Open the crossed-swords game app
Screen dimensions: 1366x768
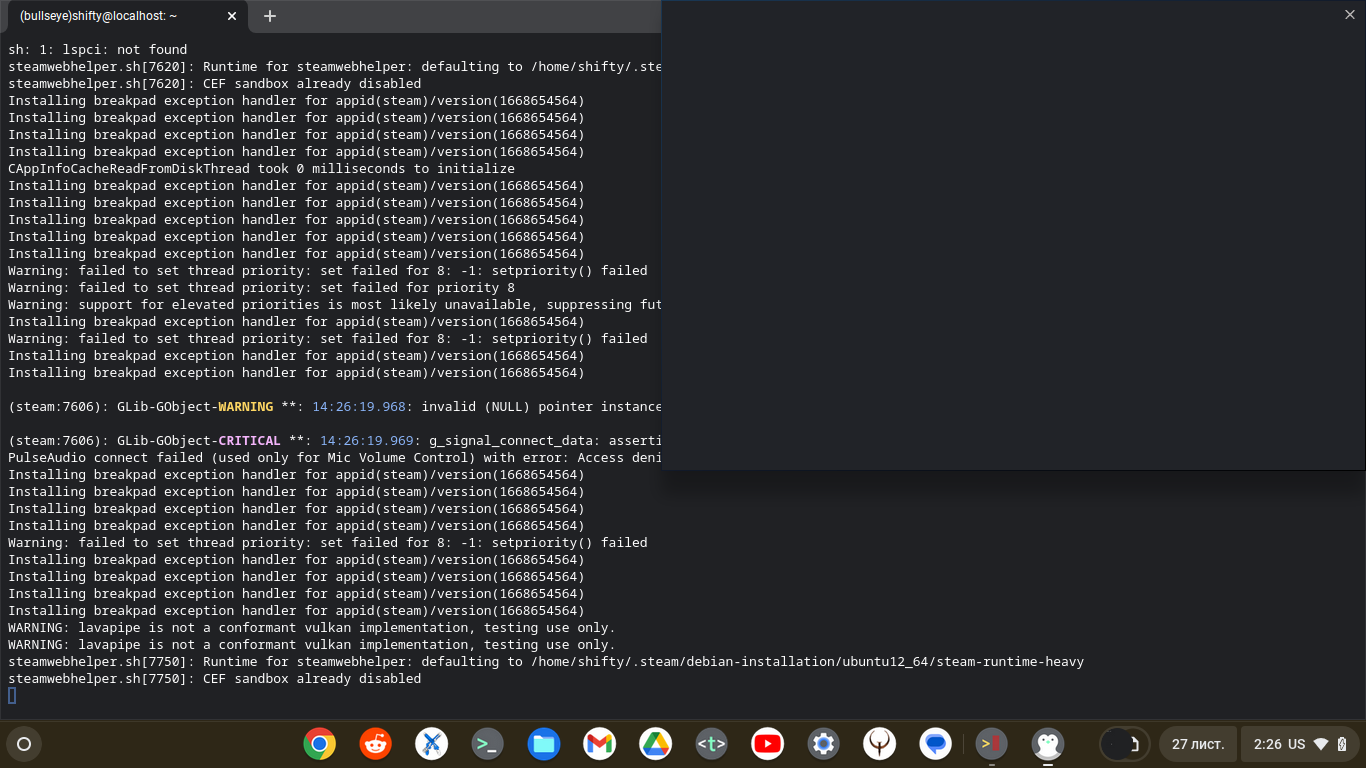pos(431,744)
